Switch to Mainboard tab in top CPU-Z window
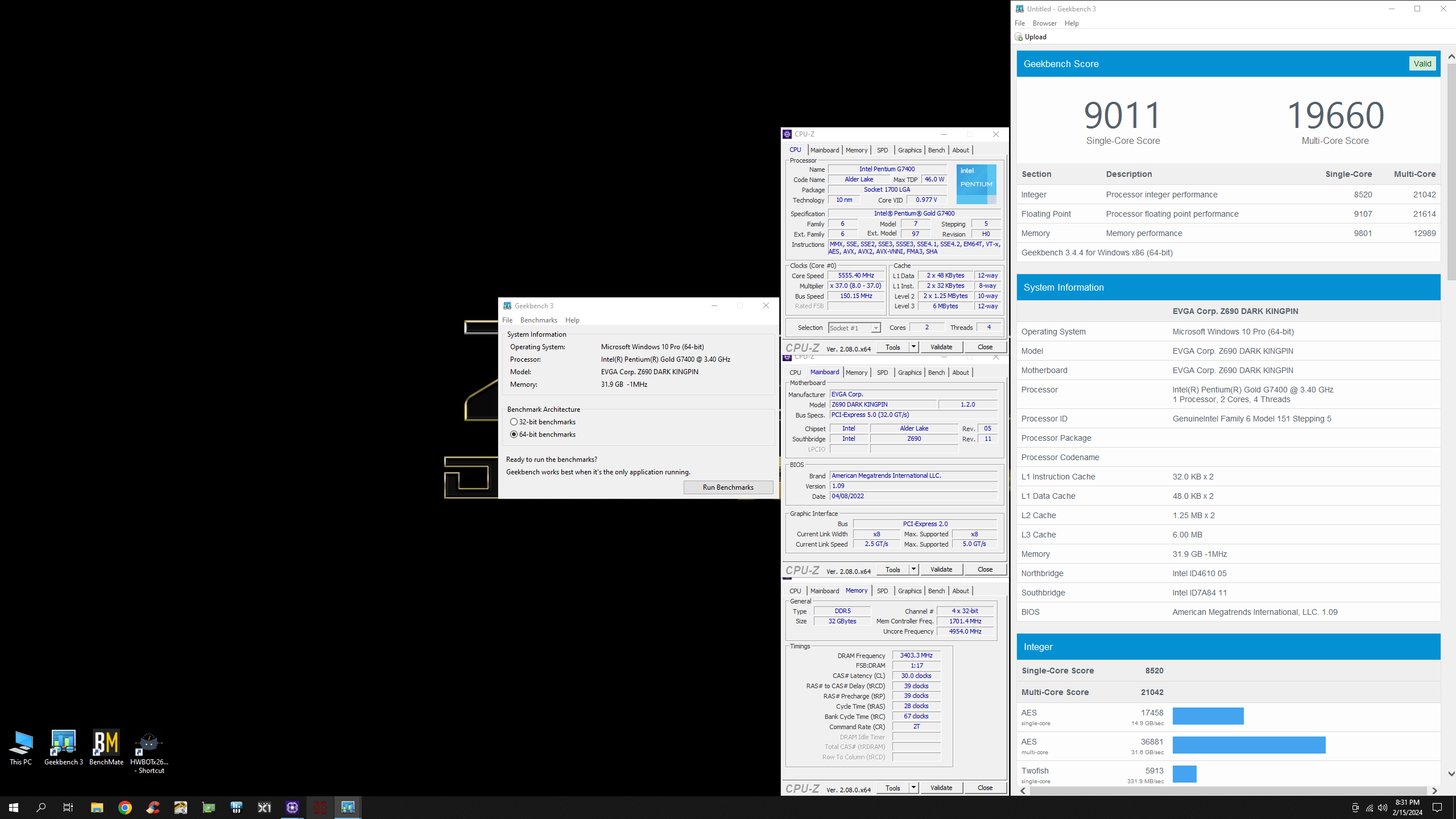Viewport: 1456px width, 819px height. 825,150
